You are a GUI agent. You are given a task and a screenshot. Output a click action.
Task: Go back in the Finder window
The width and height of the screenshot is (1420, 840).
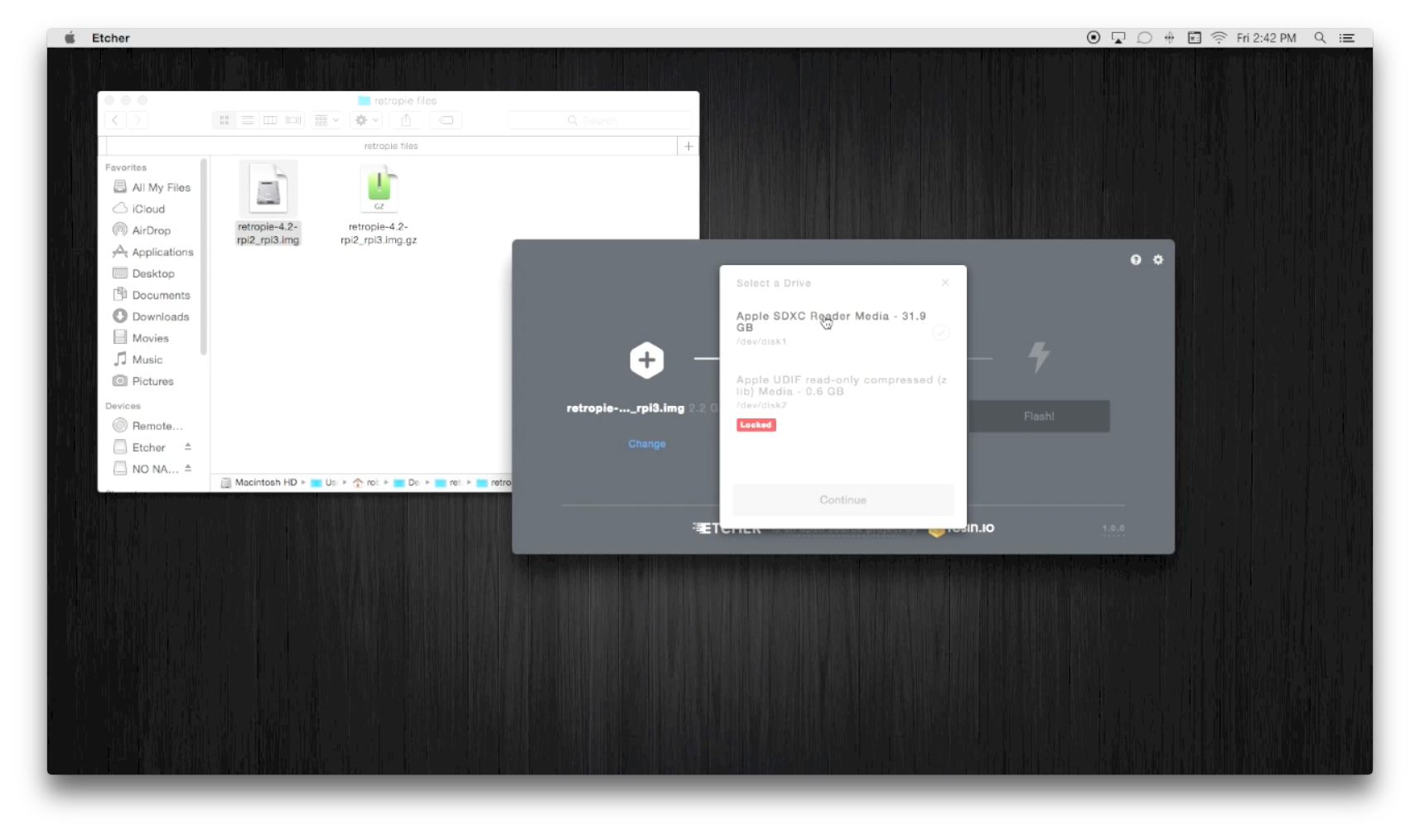[115, 120]
